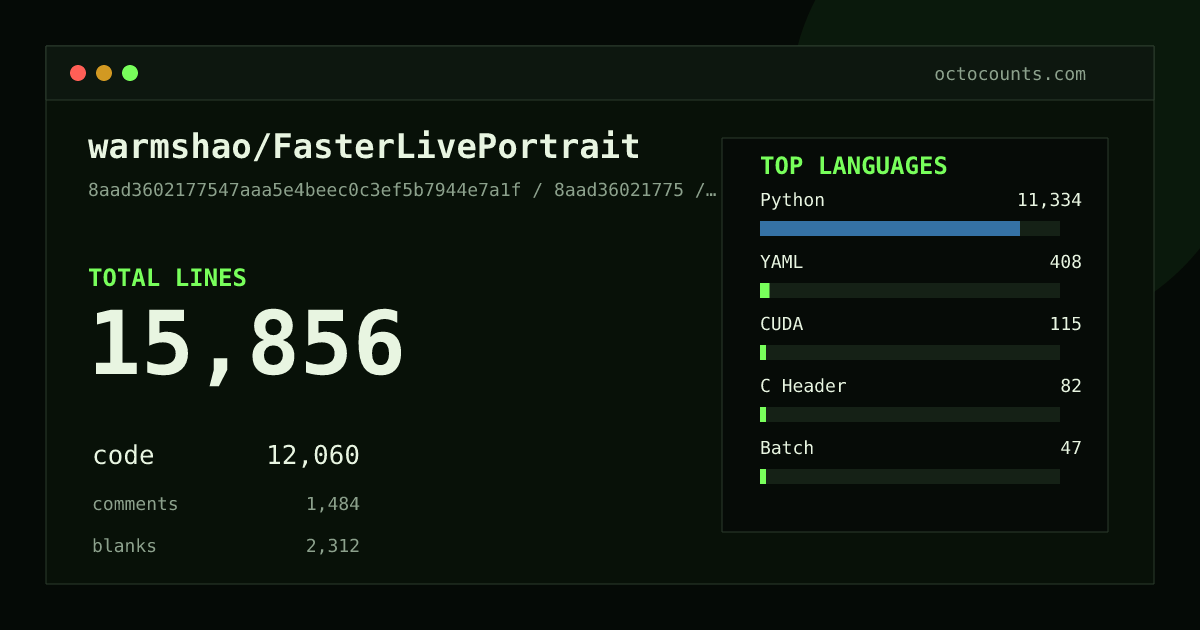Click the green maximize window dot
Viewport: 1200px width, 630px height.
tap(130, 73)
